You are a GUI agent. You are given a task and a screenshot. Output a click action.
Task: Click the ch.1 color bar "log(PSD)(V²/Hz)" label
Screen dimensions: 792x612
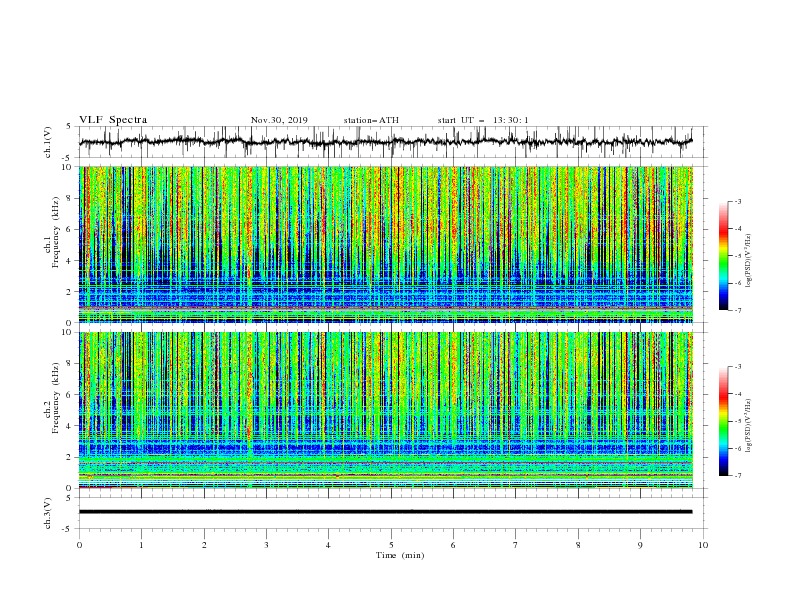(x=749, y=261)
